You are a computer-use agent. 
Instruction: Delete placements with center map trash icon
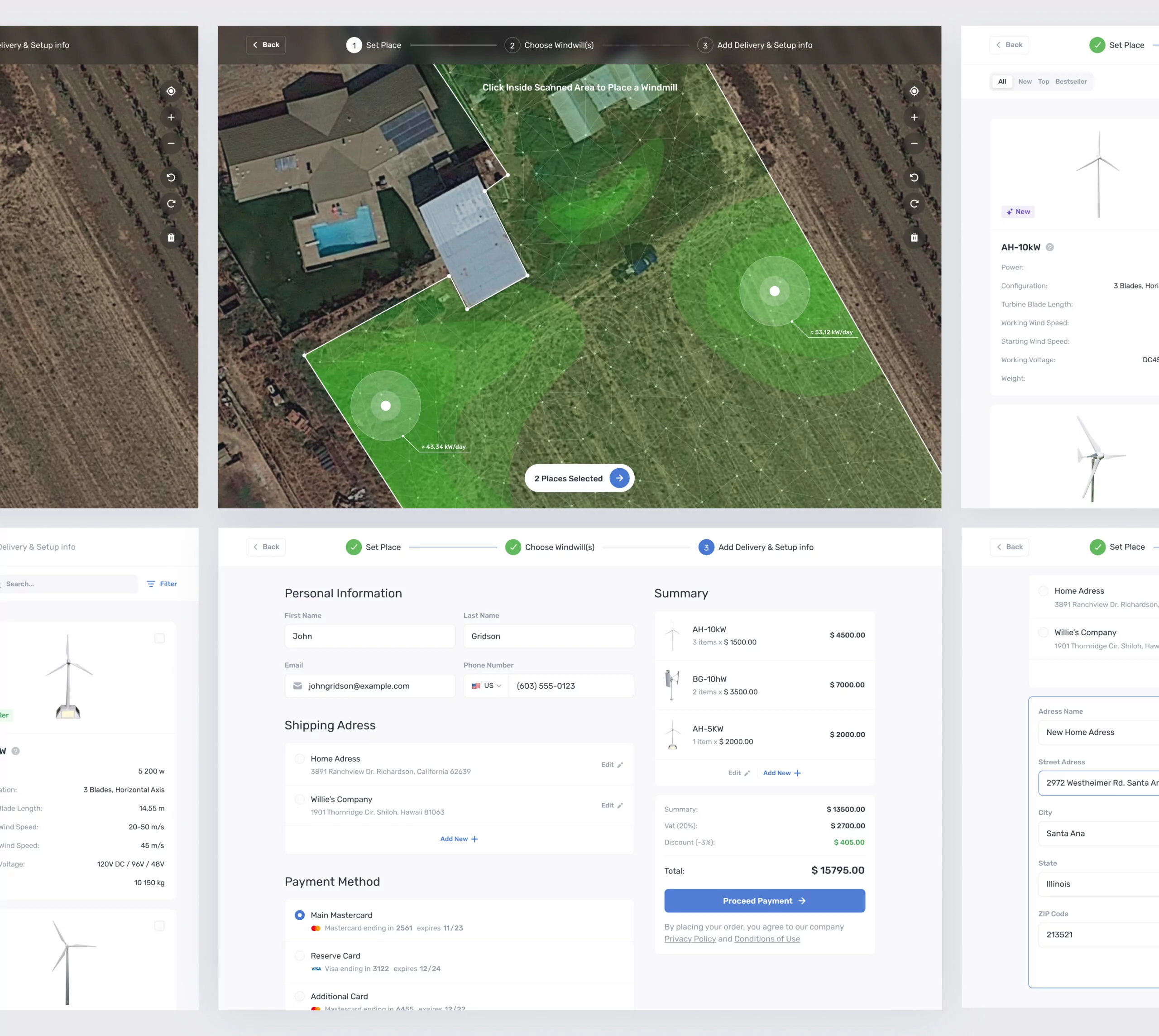tap(914, 237)
